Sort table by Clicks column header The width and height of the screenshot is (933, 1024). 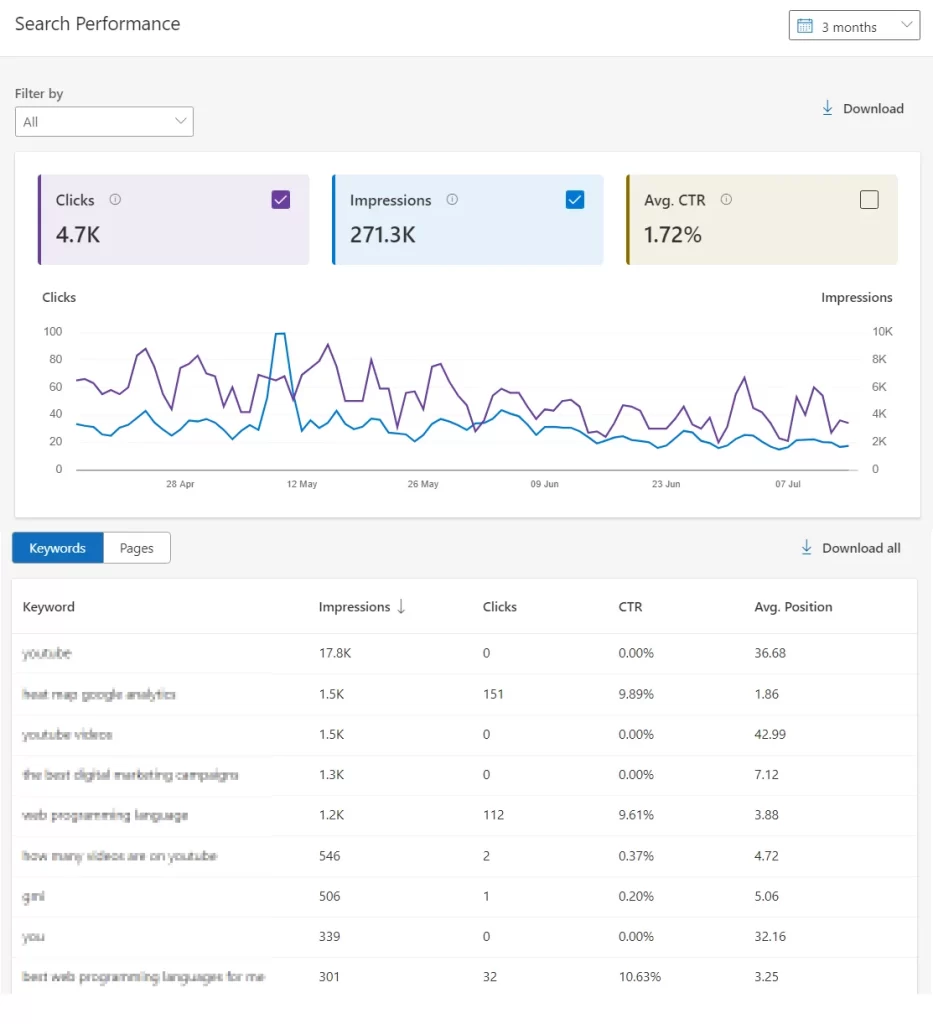499,607
